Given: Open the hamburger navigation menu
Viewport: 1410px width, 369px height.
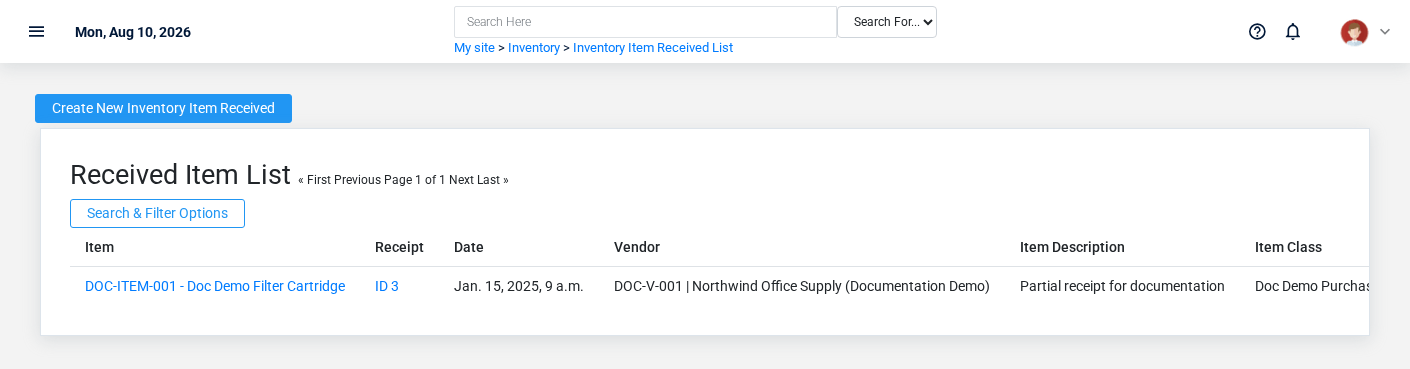Looking at the screenshot, I should click(36, 31).
